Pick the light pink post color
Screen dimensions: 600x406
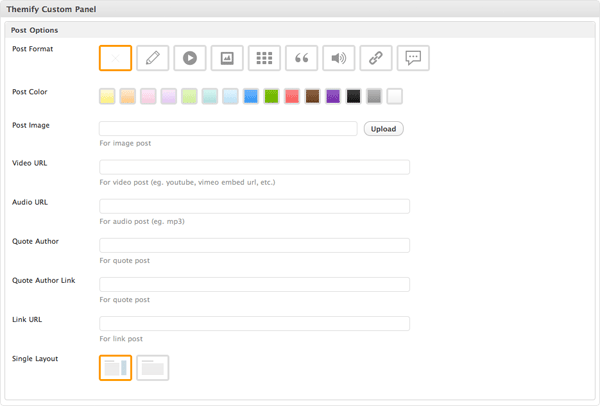[x=148, y=96]
